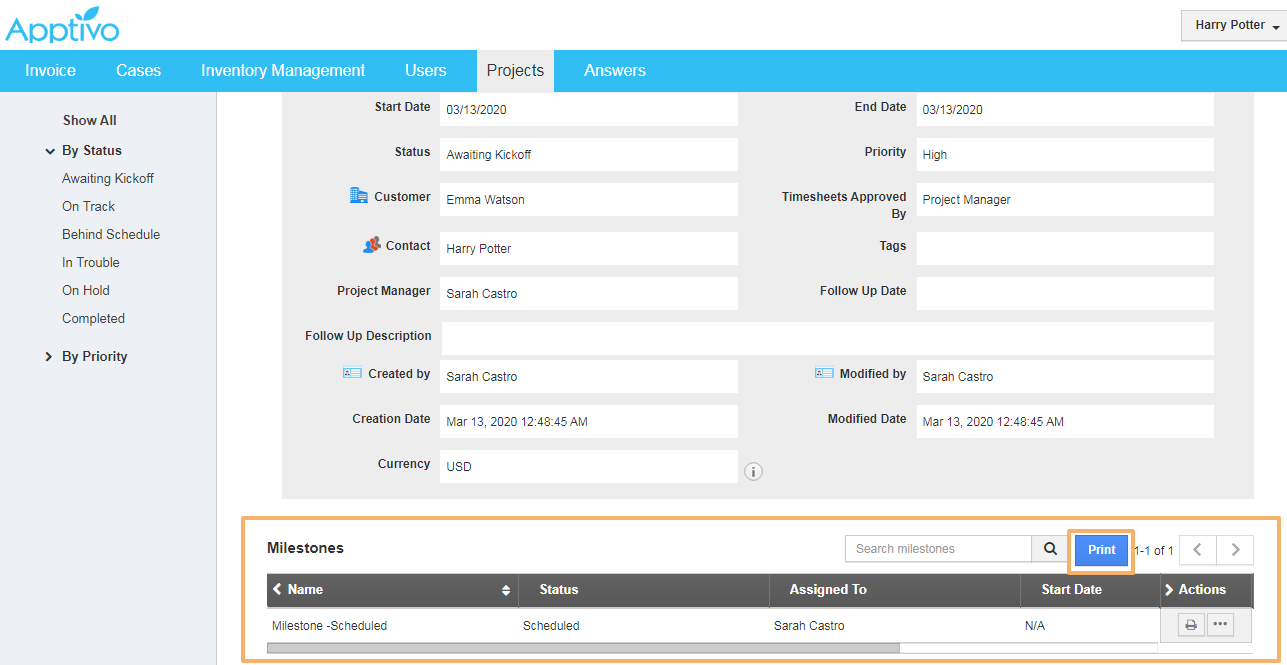Viewport: 1287px width, 665px height.
Task: Open the Harry Potter user dropdown
Action: pos(1233,25)
